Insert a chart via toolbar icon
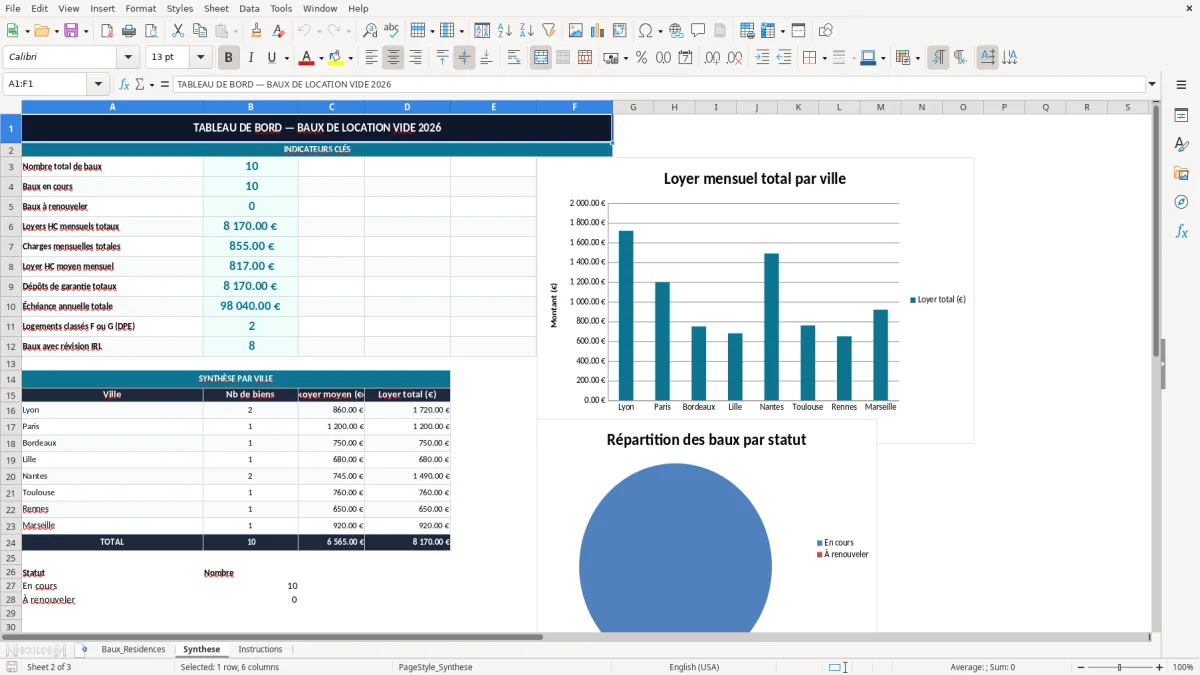The height and width of the screenshot is (675, 1200). [598, 31]
